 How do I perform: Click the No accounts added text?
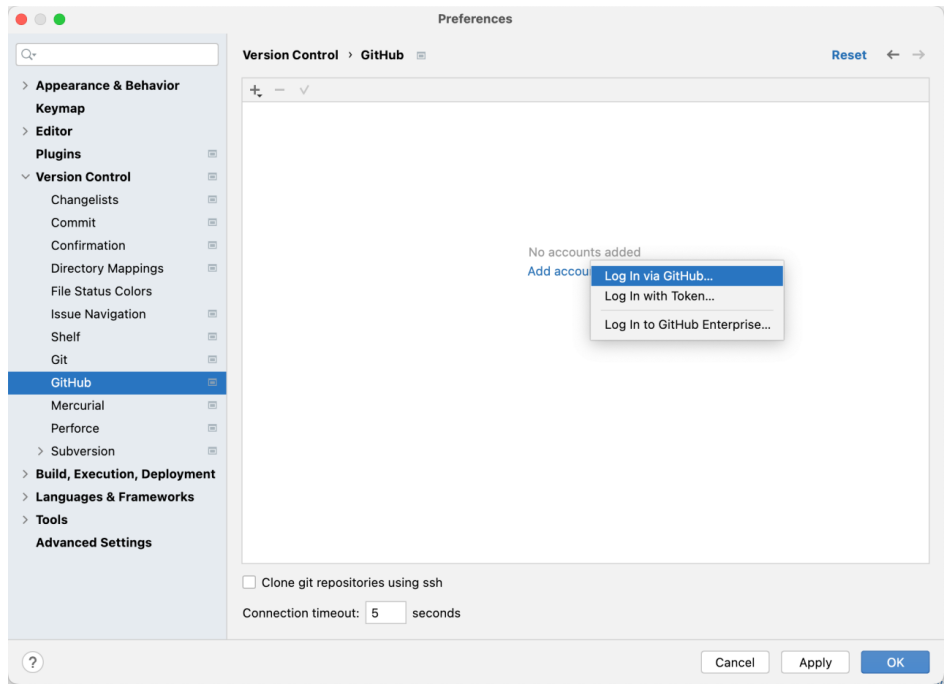coord(585,252)
